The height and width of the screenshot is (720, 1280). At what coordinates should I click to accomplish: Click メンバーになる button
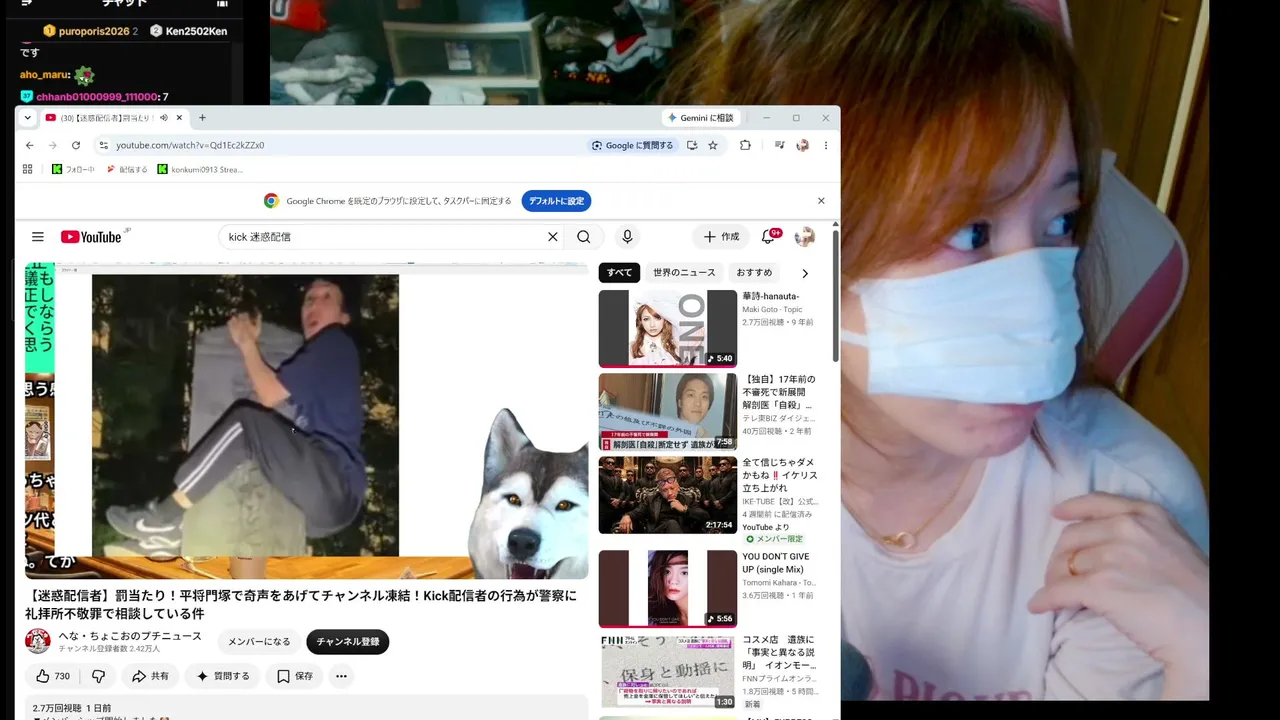[x=259, y=641]
